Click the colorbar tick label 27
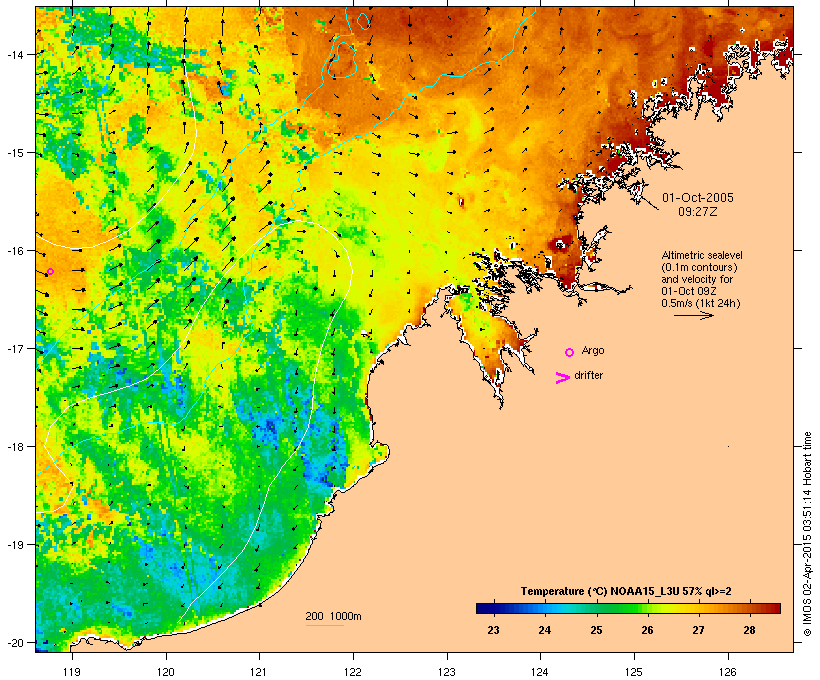Screen dimensions: 820x680 [698, 630]
